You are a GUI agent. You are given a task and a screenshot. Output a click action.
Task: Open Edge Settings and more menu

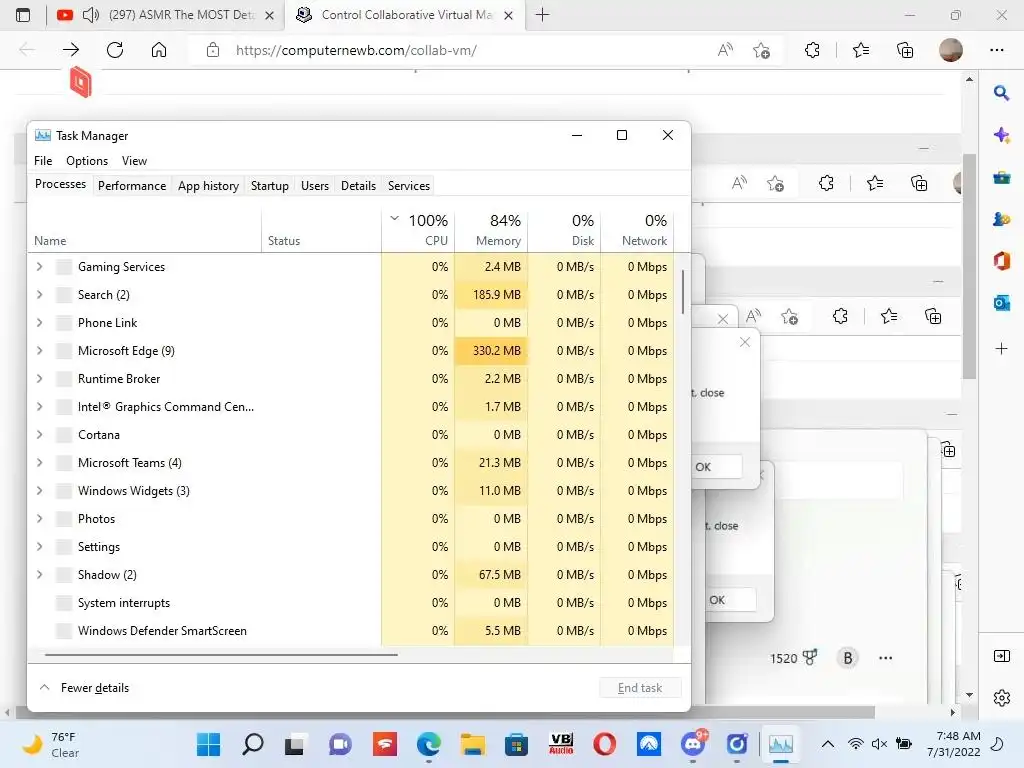pos(997,50)
